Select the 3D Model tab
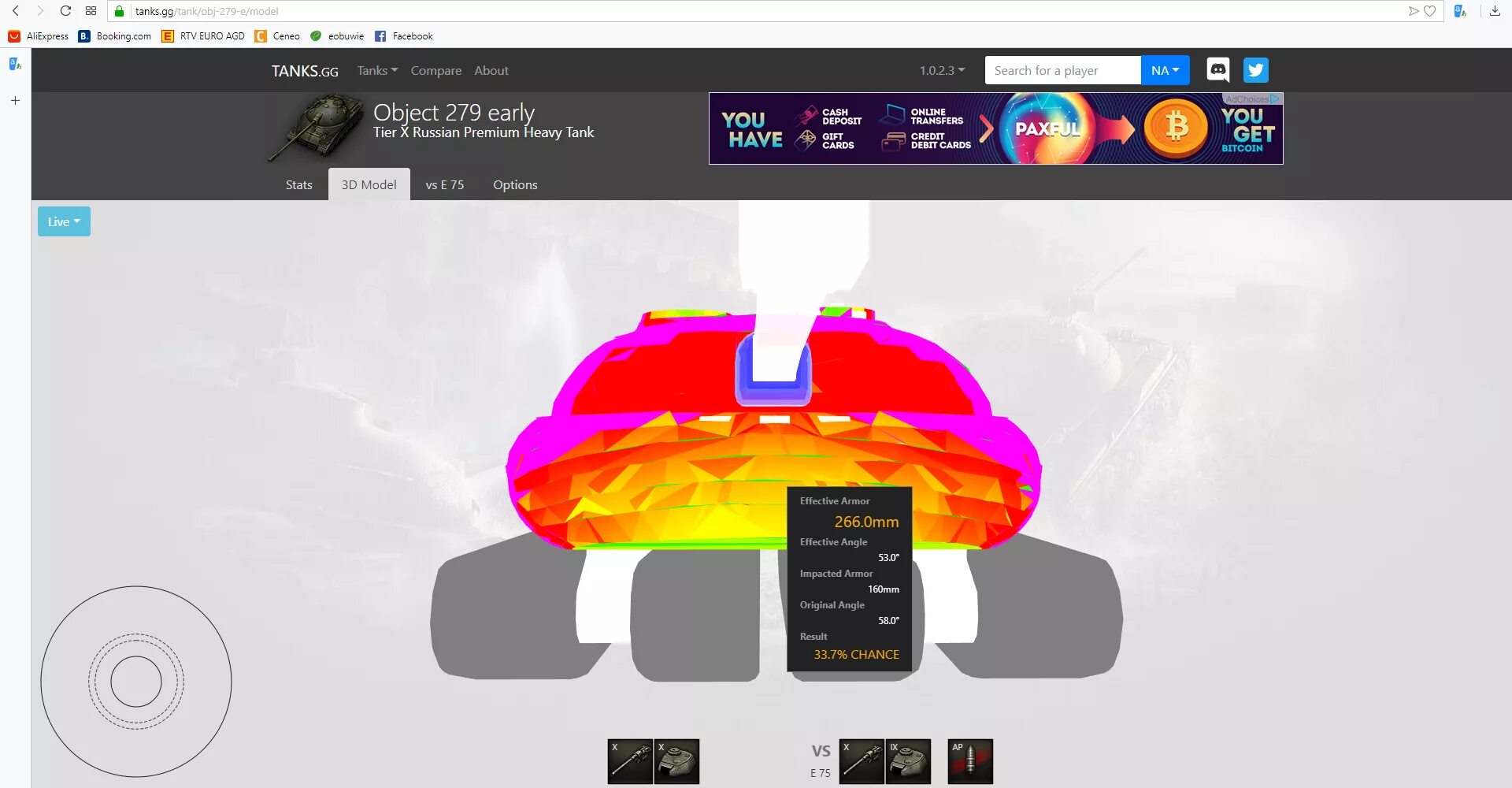 click(369, 184)
